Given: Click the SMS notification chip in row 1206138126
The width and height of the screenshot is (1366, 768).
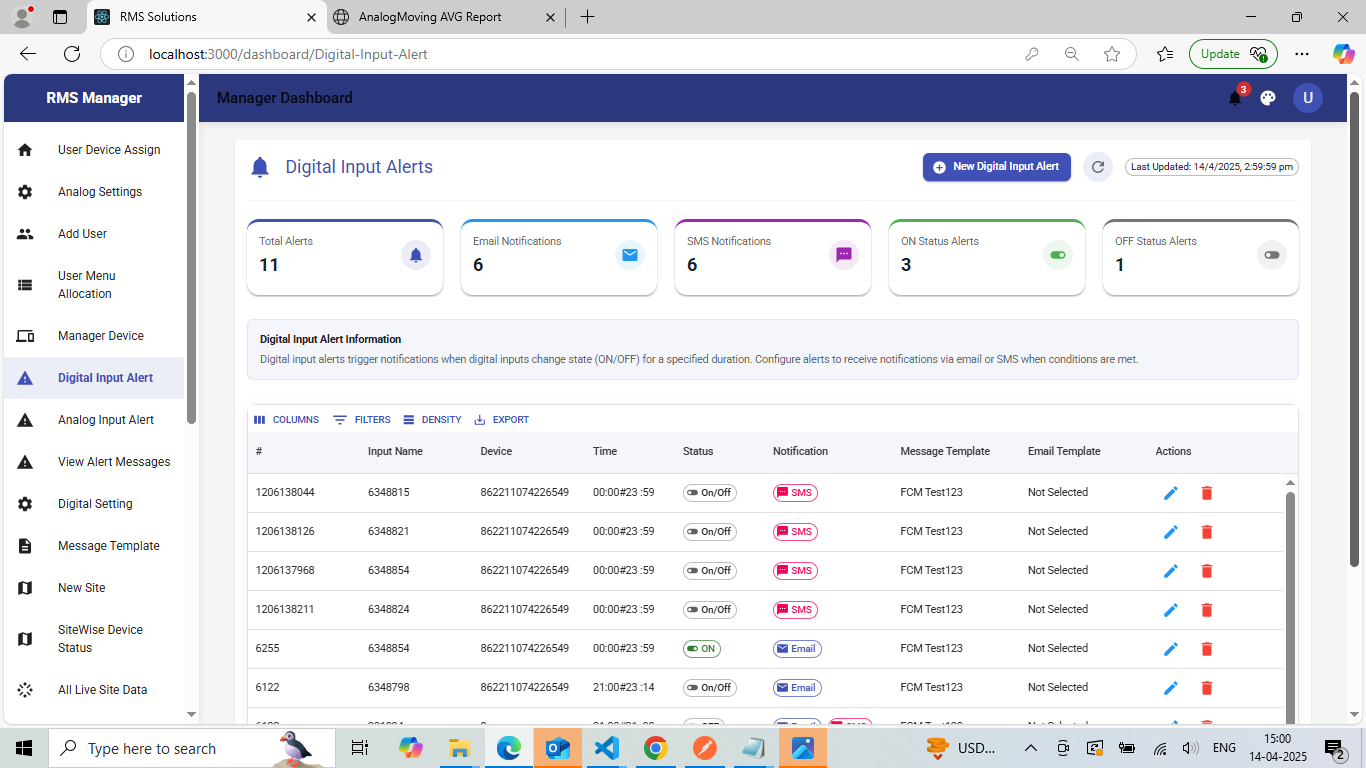Looking at the screenshot, I should point(795,532).
